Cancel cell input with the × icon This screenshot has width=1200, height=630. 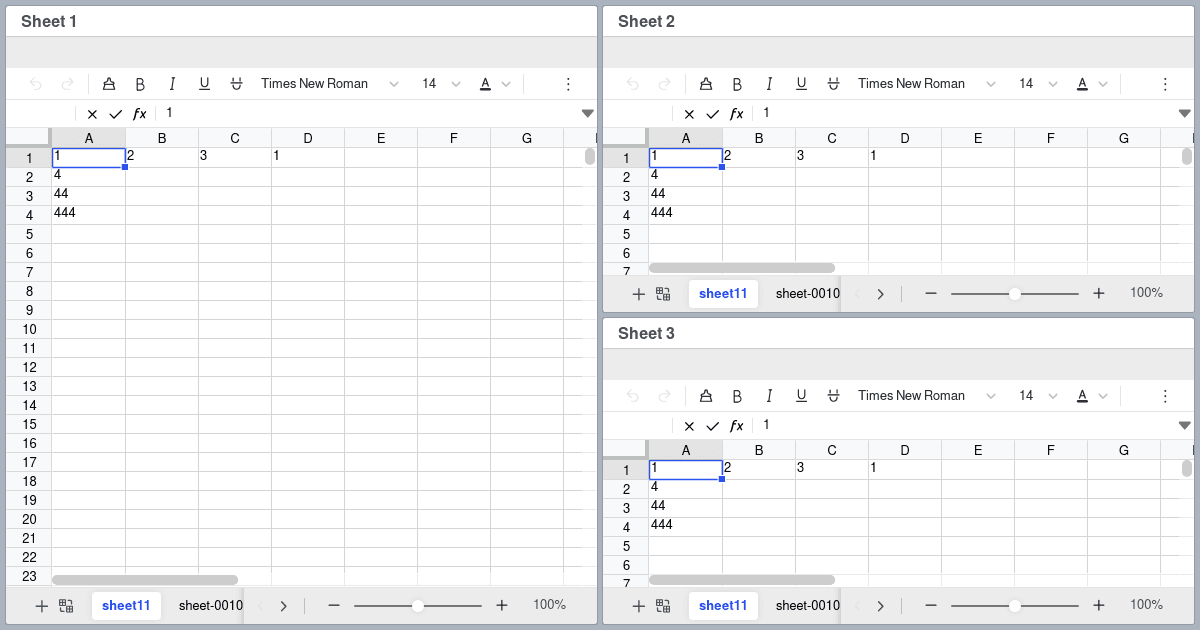(x=92, y=113)
